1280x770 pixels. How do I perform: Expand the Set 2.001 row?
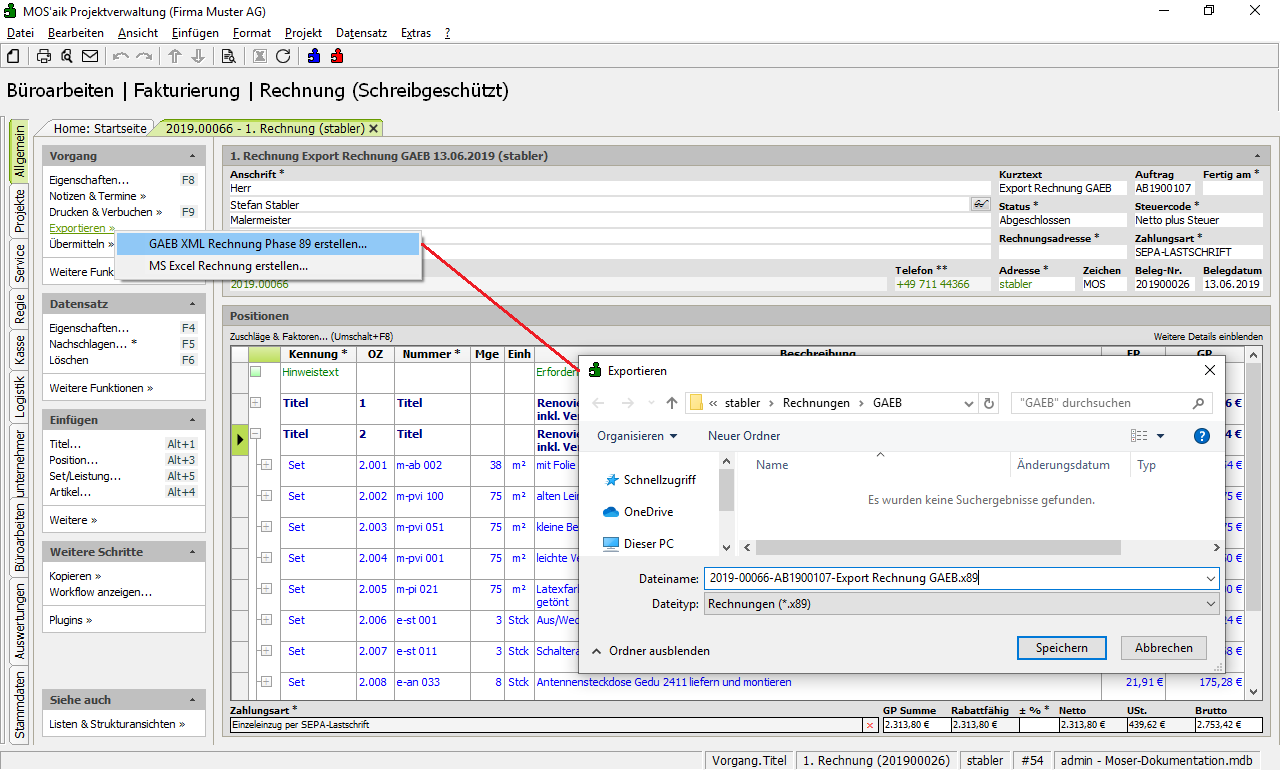266,465
